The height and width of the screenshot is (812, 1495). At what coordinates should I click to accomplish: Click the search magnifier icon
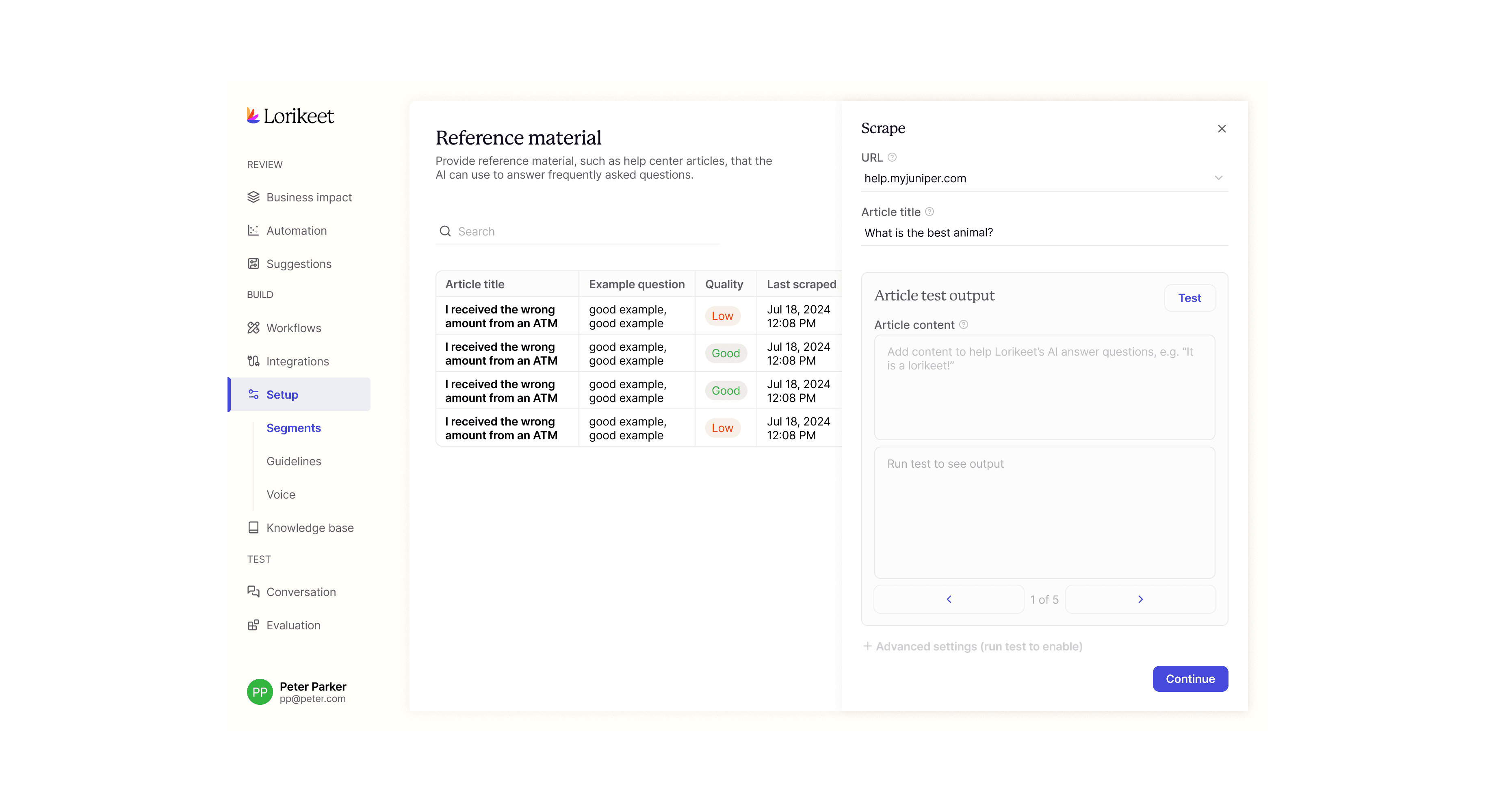coord(445,231)
